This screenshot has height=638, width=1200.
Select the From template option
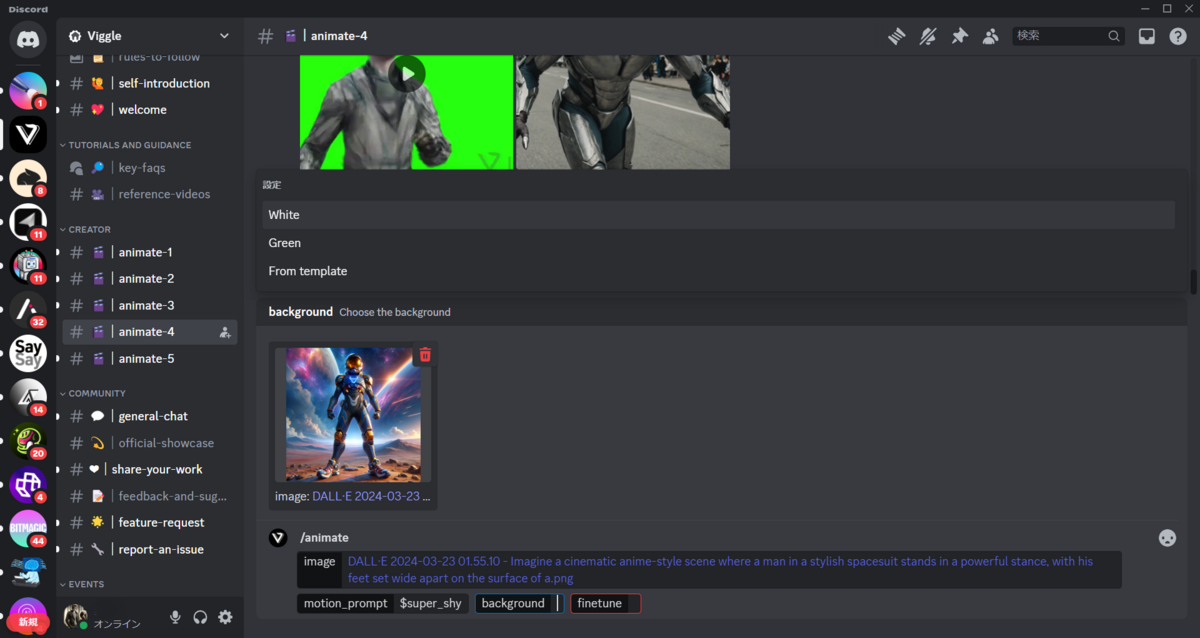pos(719,271)
